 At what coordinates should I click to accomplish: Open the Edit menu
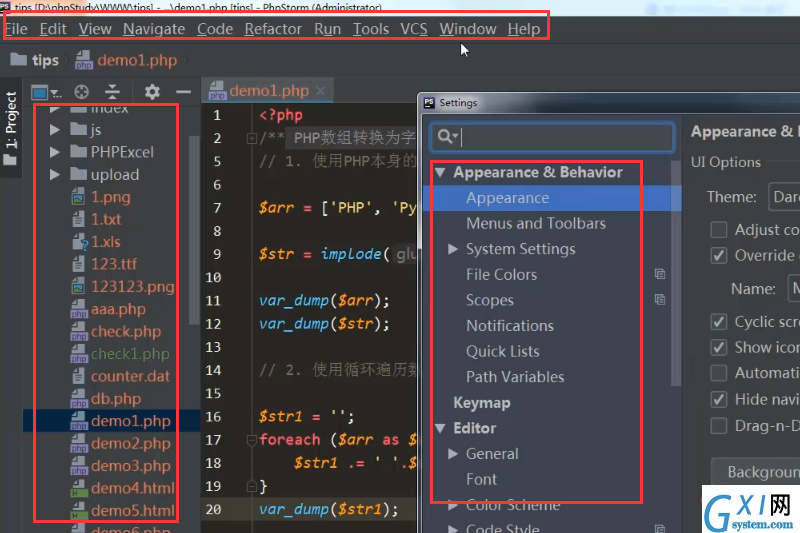(x=53, y=29)
